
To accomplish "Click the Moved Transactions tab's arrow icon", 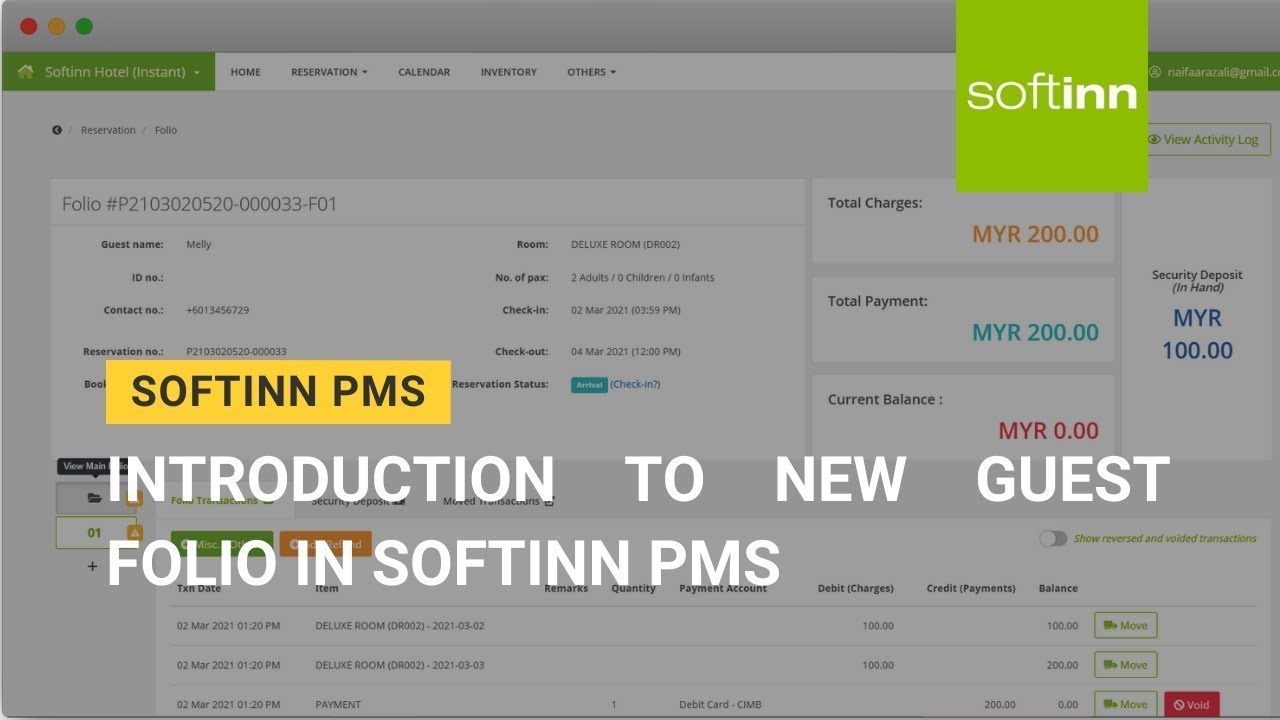I will click(x=549, y=501).
